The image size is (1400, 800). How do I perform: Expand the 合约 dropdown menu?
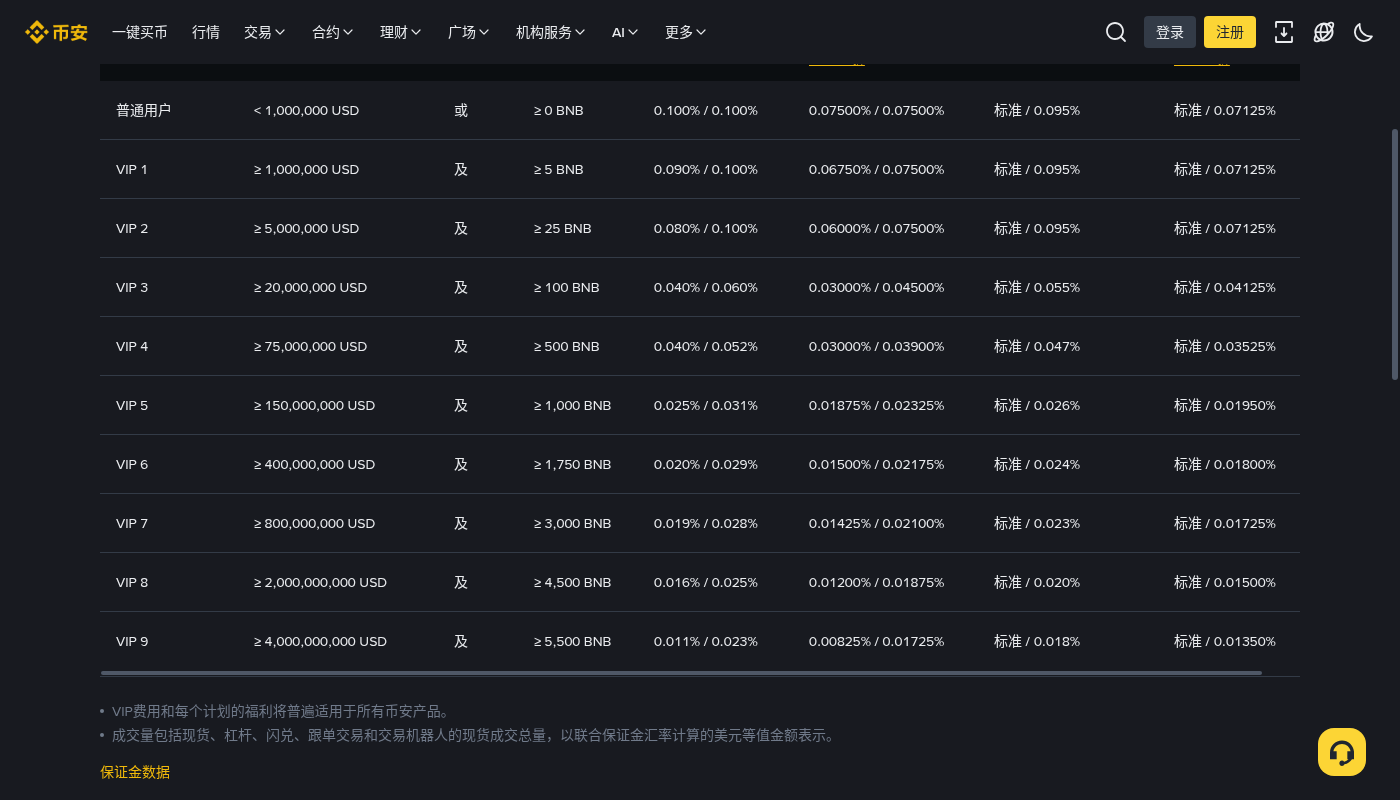(x=333, y=32)
